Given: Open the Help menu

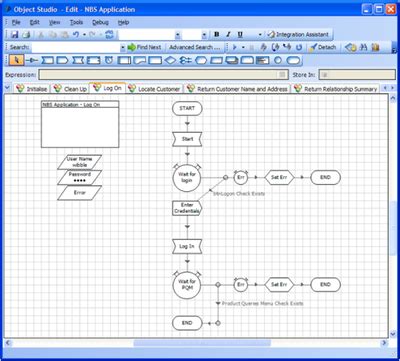Looking at the screenshot, I should click(x=123, y=22).
